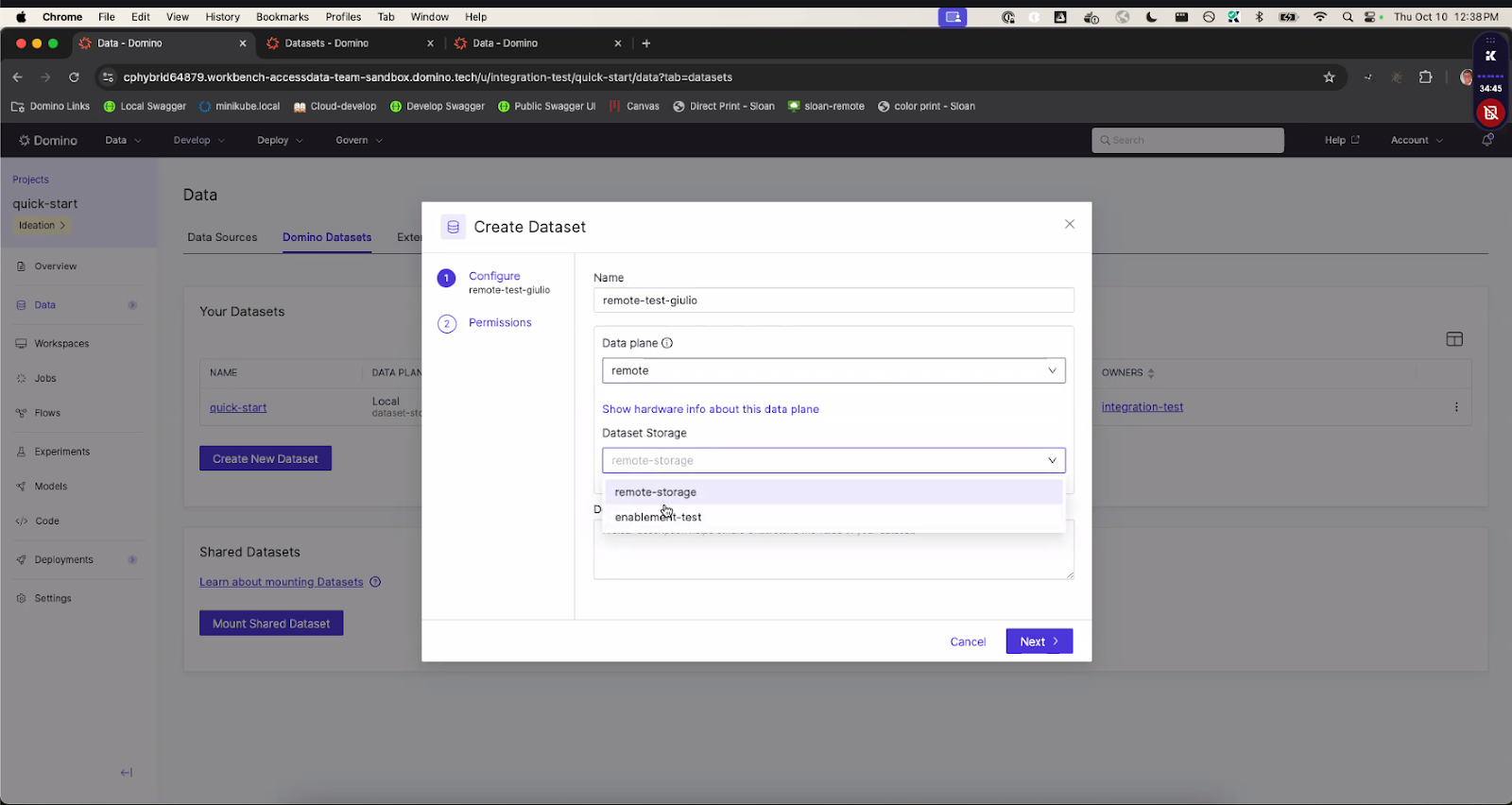Open the Account dropdown

(x=1417, y=140)
